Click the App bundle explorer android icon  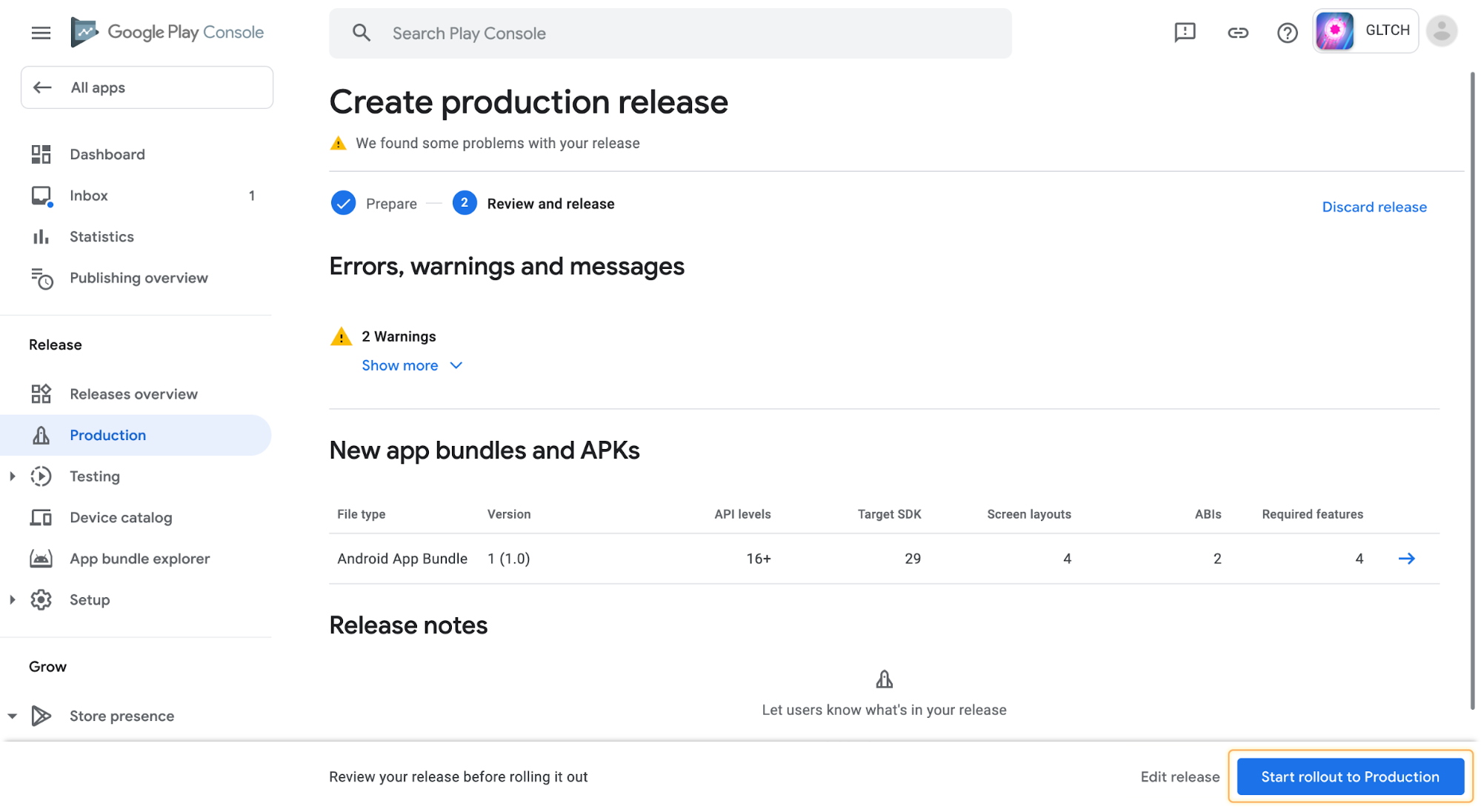point(41,559)
